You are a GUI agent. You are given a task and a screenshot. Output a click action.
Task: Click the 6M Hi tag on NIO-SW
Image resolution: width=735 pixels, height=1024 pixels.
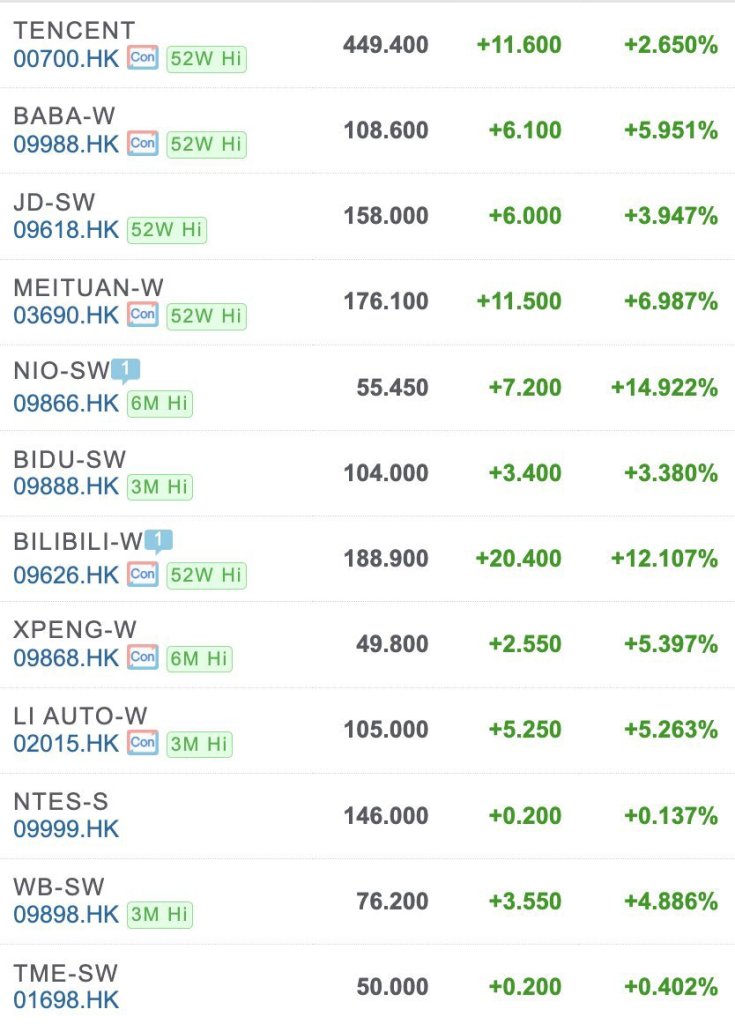pyautogui.click(x=160, y=403)
